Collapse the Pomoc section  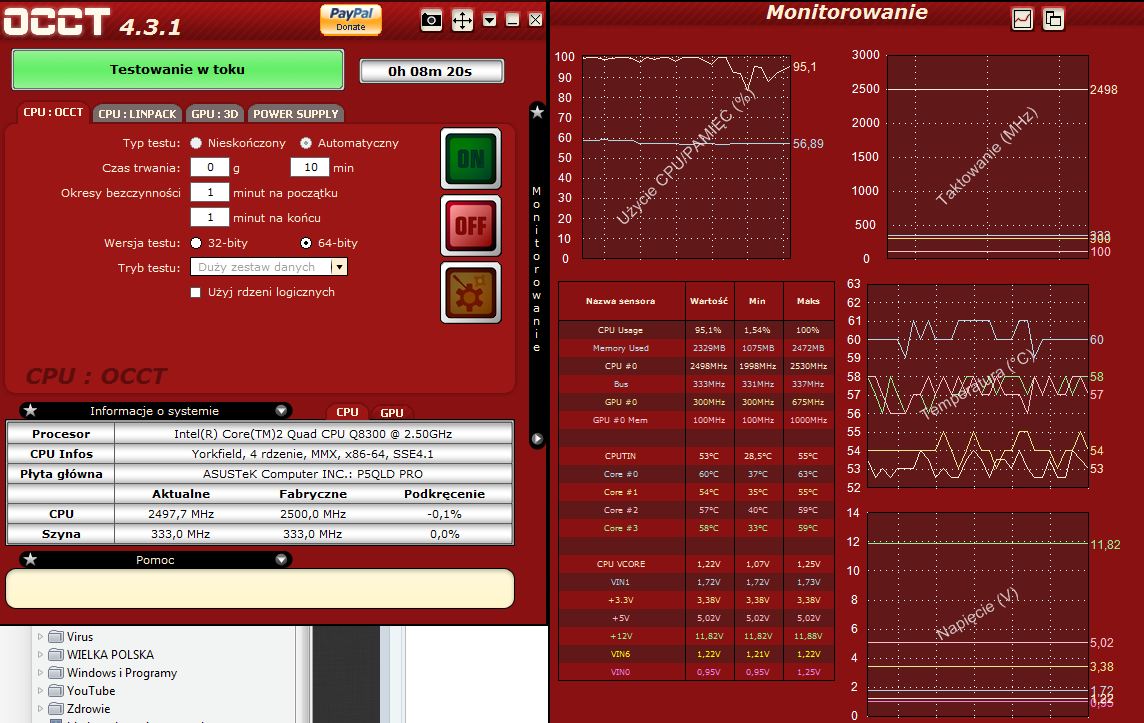[x=281, y=560]
